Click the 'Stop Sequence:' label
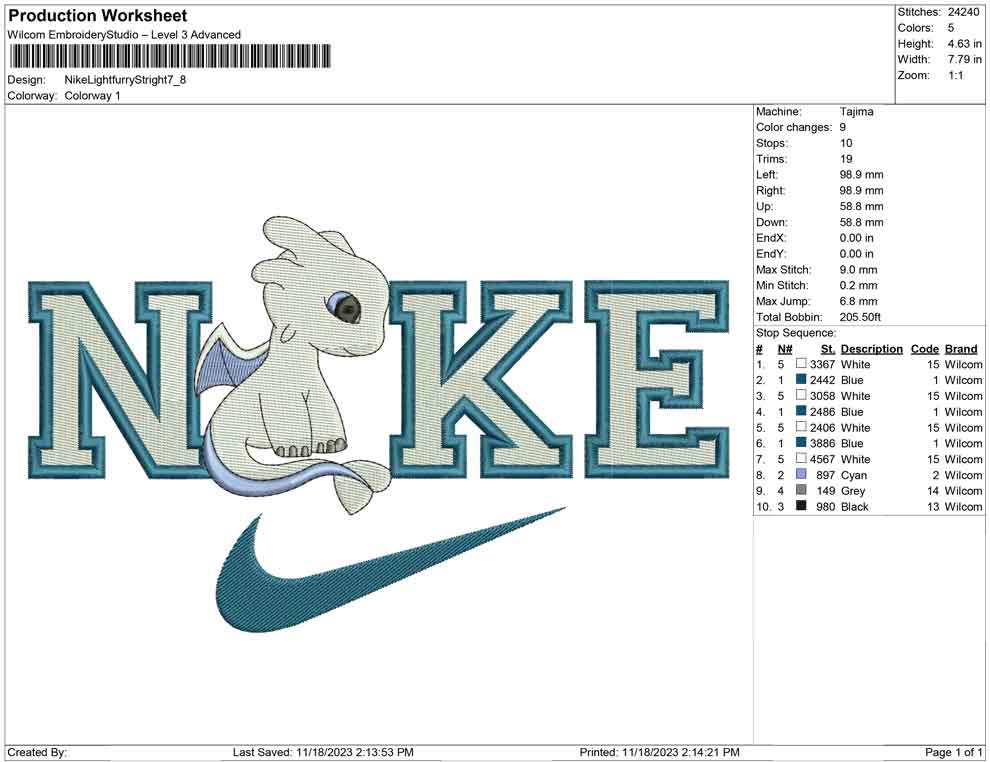This screenshot has height=762, width=990. point(796,333)
